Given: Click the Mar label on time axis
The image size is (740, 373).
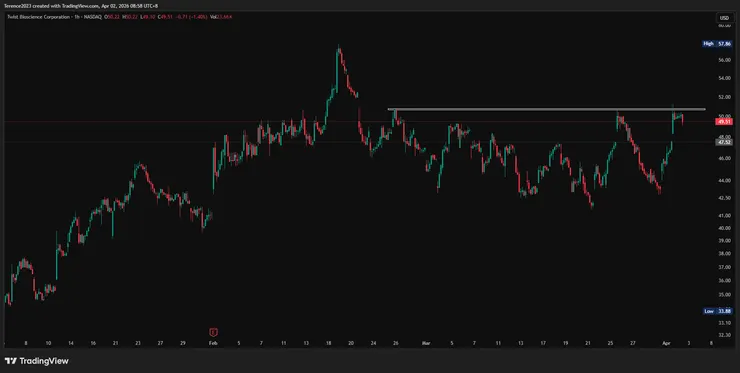Looking at the screenshot, I should (425, 344).
